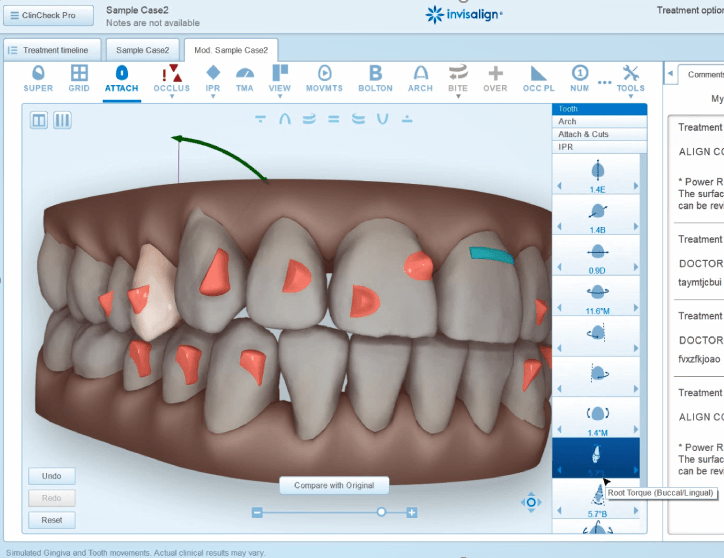The height and width of the screenshot is (558, 724).
Task: Zoom in with the plus button
Action: [x=412, y=512]
